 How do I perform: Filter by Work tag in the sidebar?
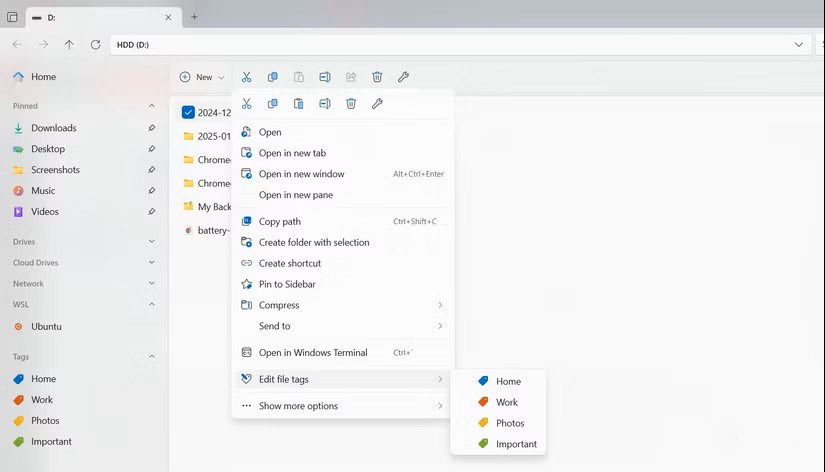[x=84, y=399]
